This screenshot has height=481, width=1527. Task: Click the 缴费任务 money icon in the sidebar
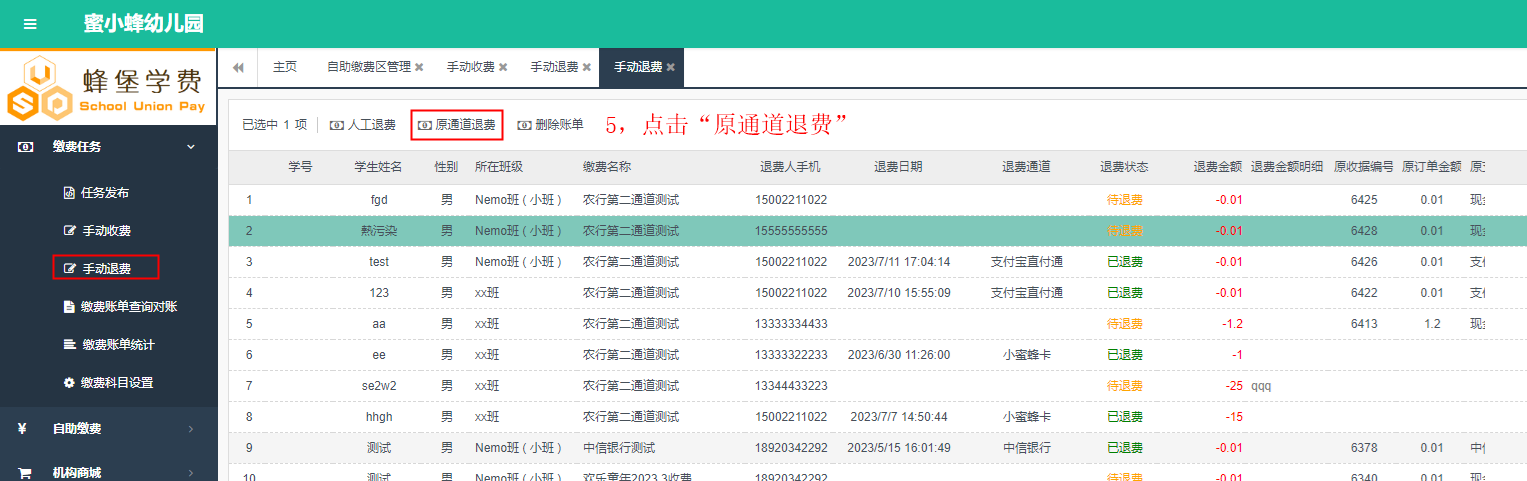coord(26,147)
